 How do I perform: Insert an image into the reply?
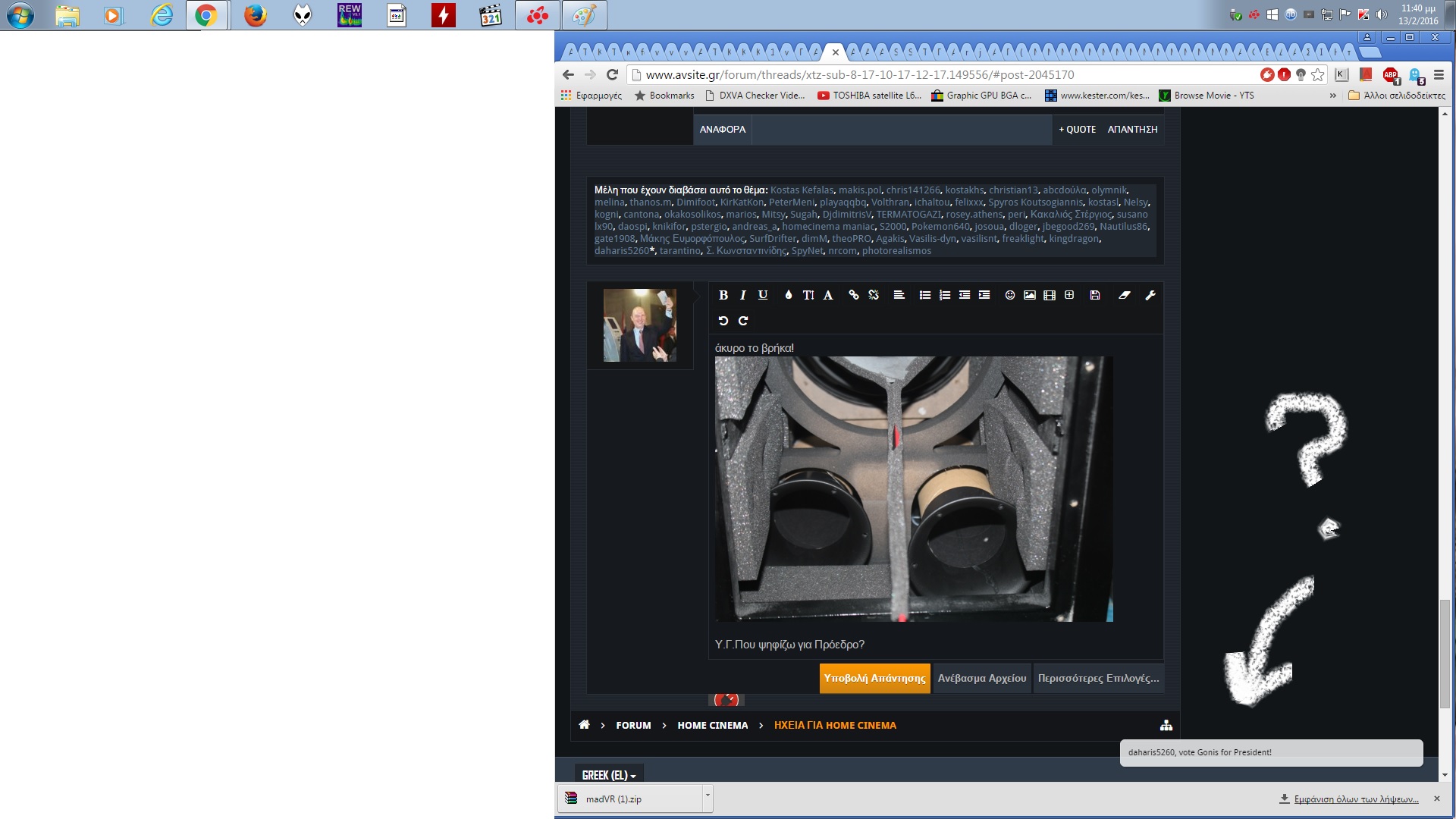[x=1030, y=295]
